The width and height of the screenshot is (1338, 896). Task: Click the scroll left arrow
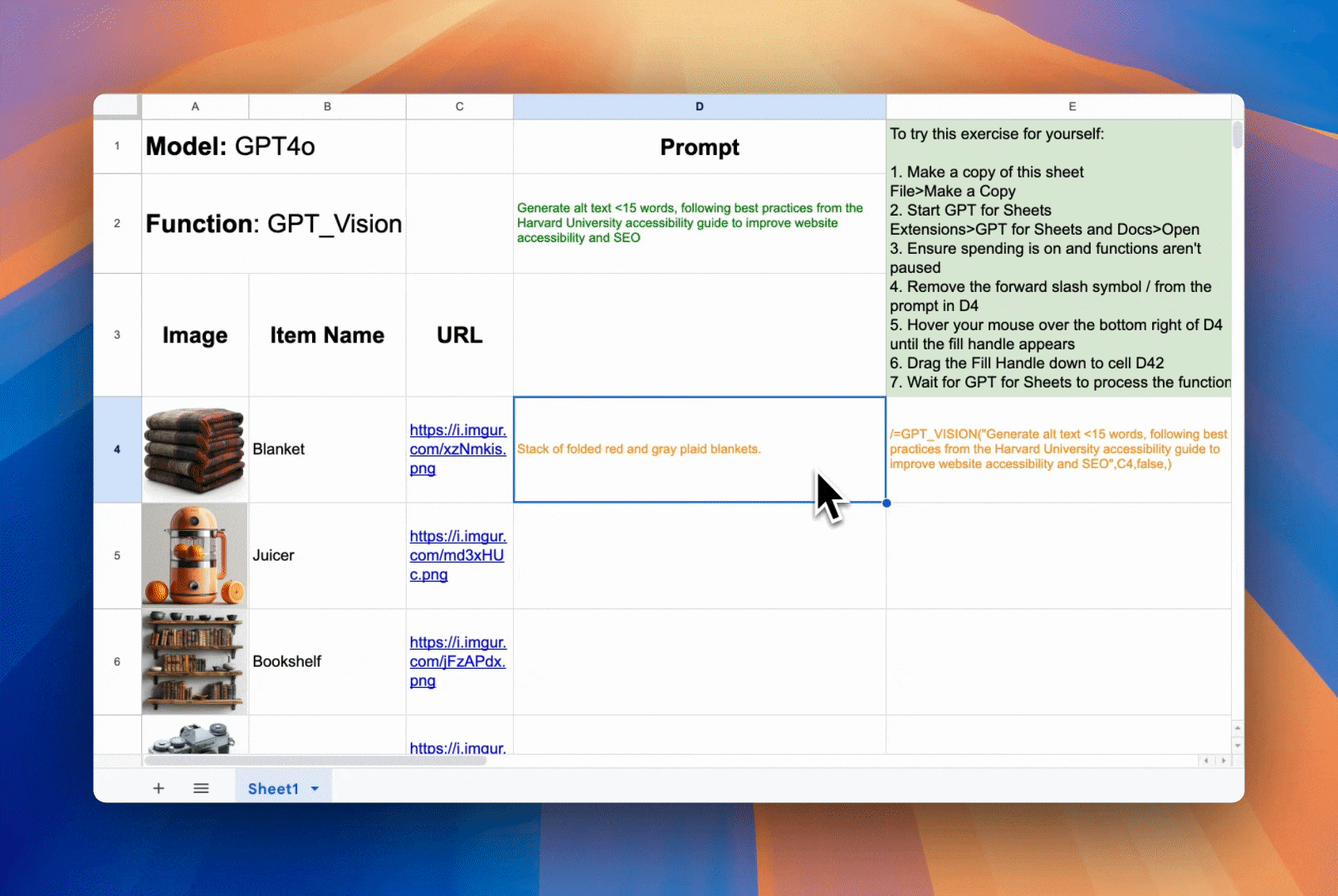tap(1206, 761)
